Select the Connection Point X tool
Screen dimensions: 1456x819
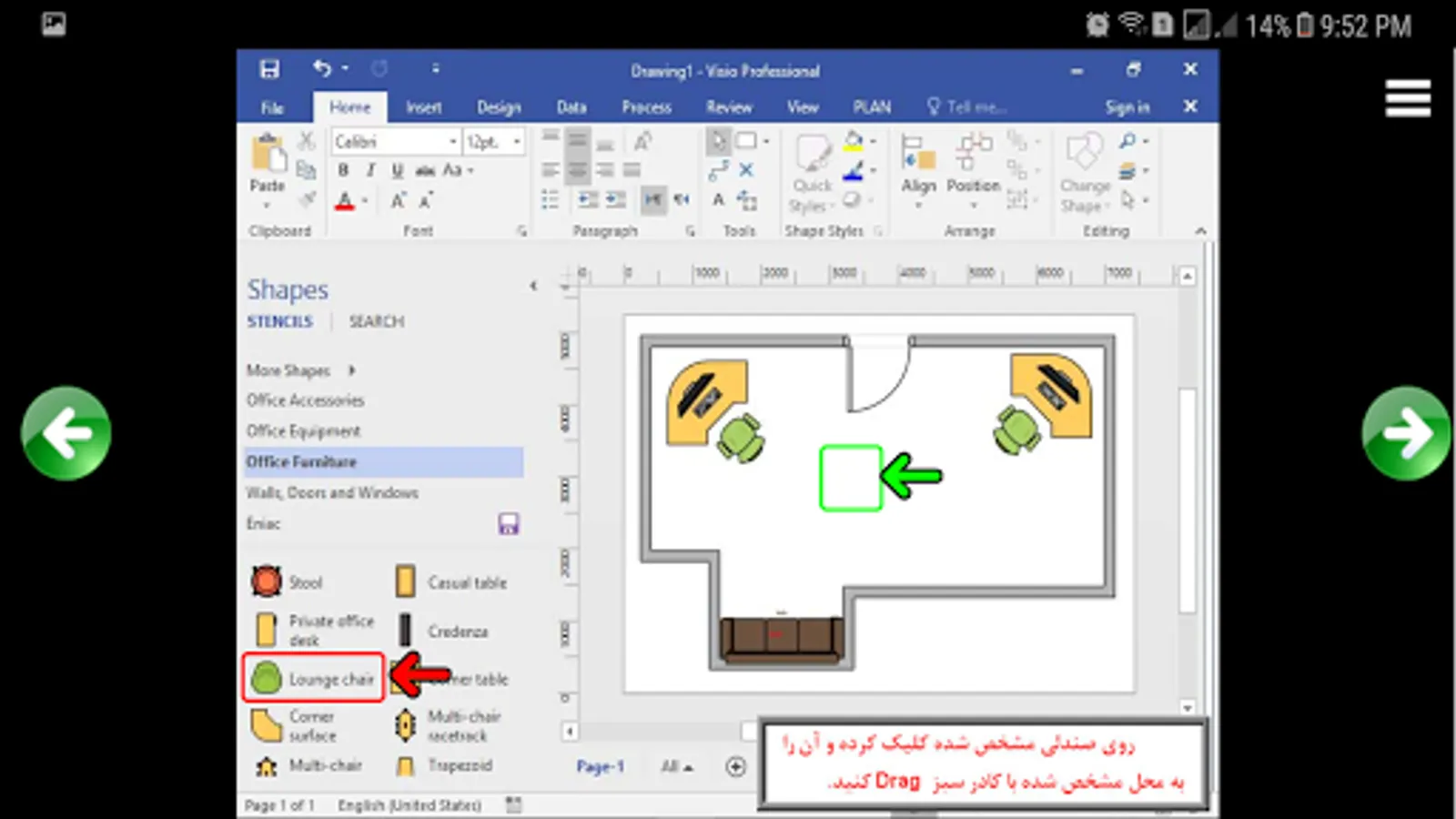(746, 170)
